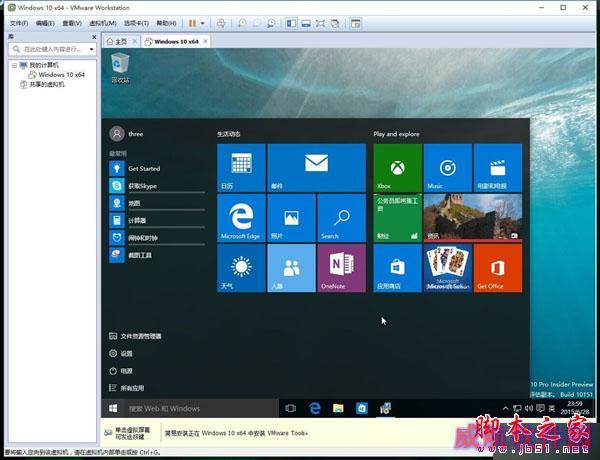600x460 pixels.
Task: Open Store from the guest taskbar
Action: pyautogui.click(x=362, y=408)
